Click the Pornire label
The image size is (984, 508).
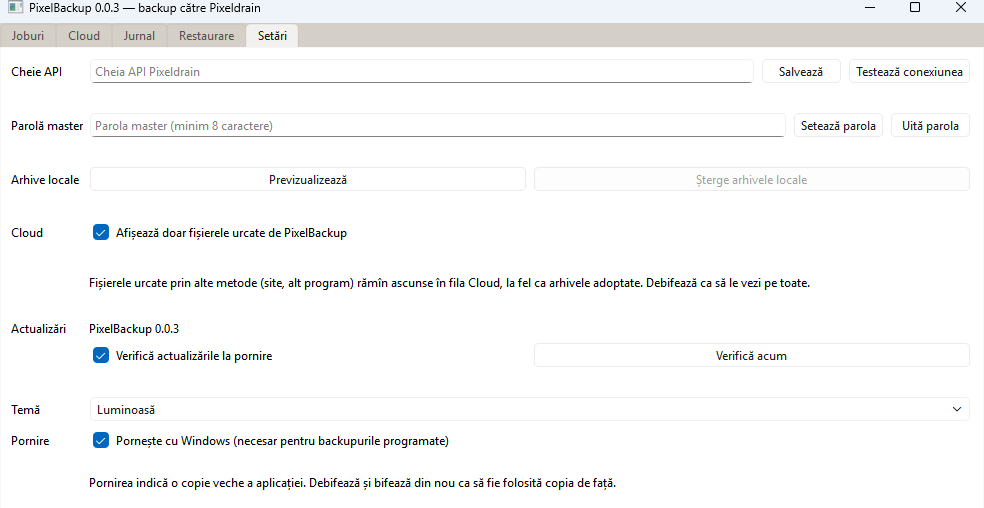pos(30,441)
